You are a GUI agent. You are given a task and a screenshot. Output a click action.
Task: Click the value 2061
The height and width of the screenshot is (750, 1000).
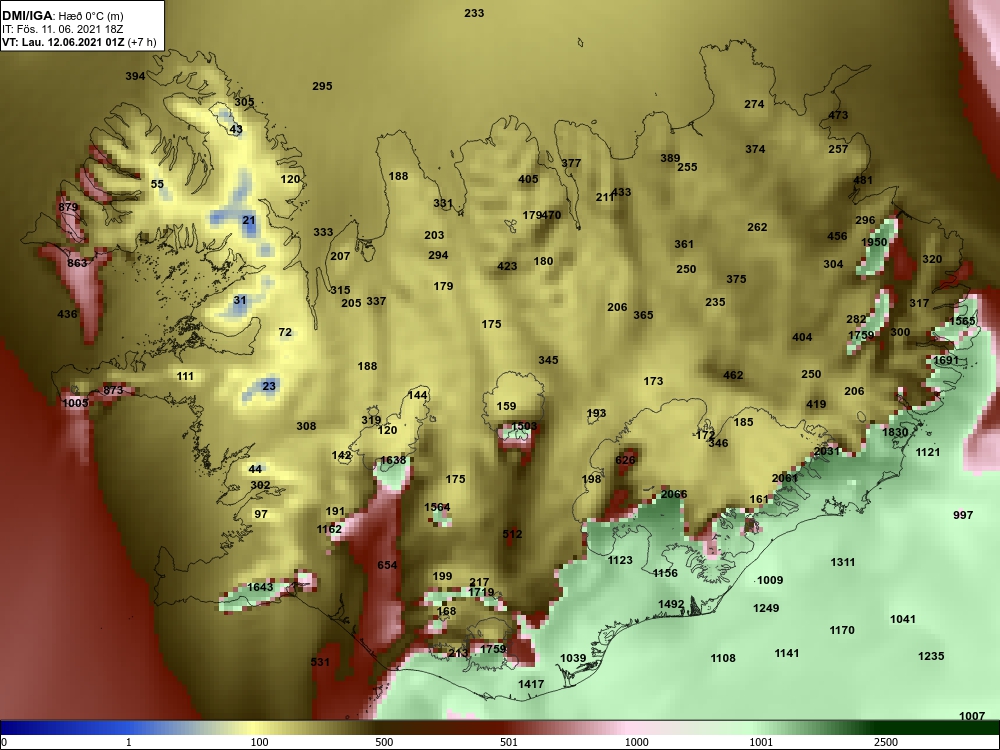[x=785, y=478]
